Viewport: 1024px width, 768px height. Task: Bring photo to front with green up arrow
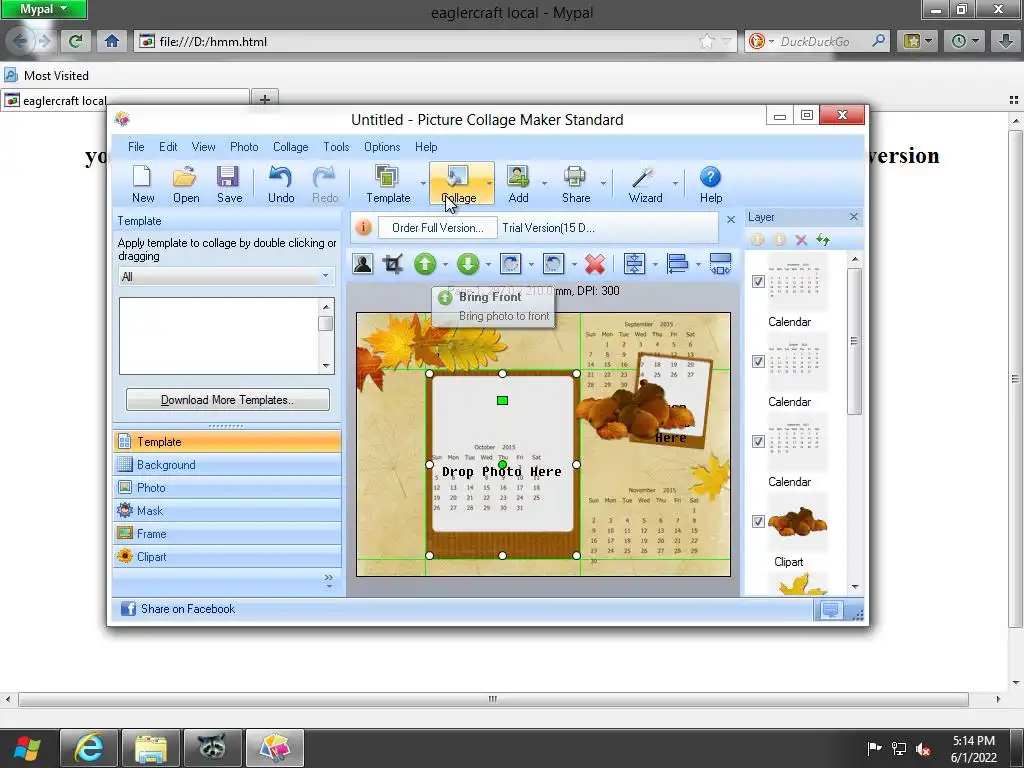(424, 264)
